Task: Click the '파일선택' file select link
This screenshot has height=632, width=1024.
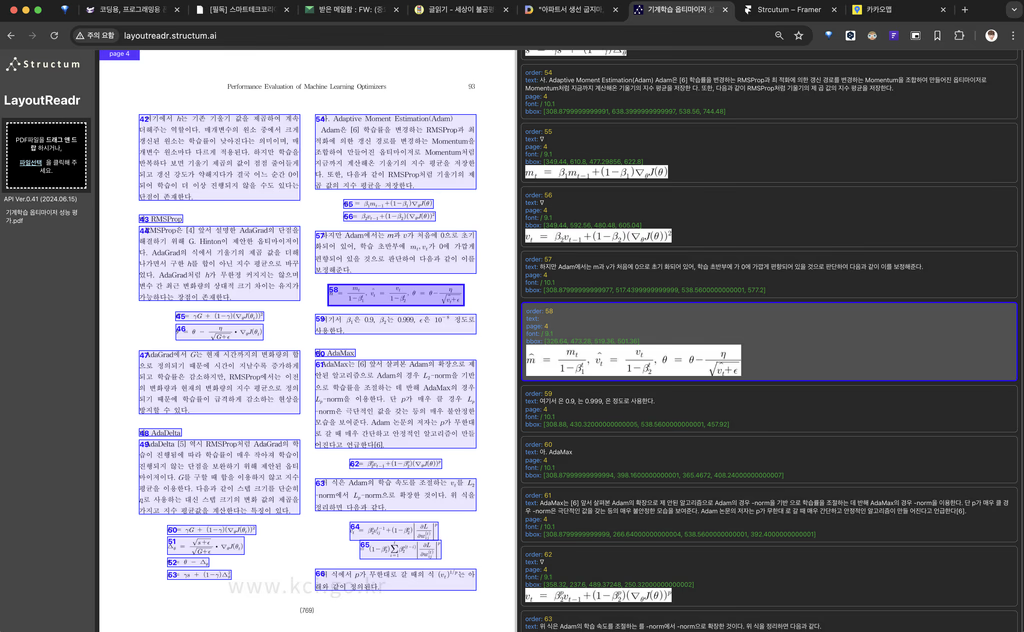Action: [30, 162]
